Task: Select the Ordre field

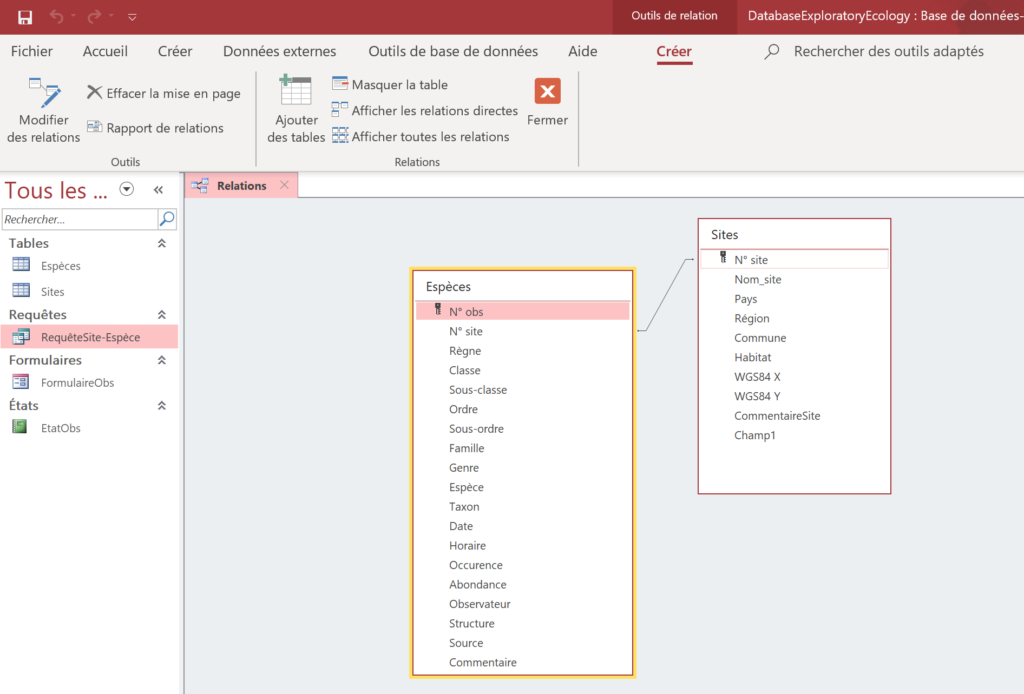Action: pos(522,409)
